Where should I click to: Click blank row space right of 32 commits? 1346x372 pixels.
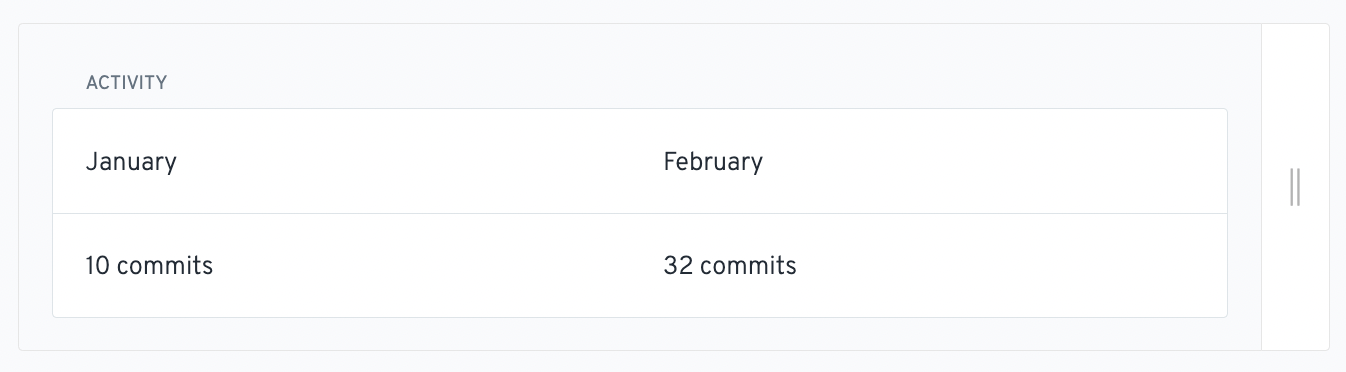coord(1012,266)
